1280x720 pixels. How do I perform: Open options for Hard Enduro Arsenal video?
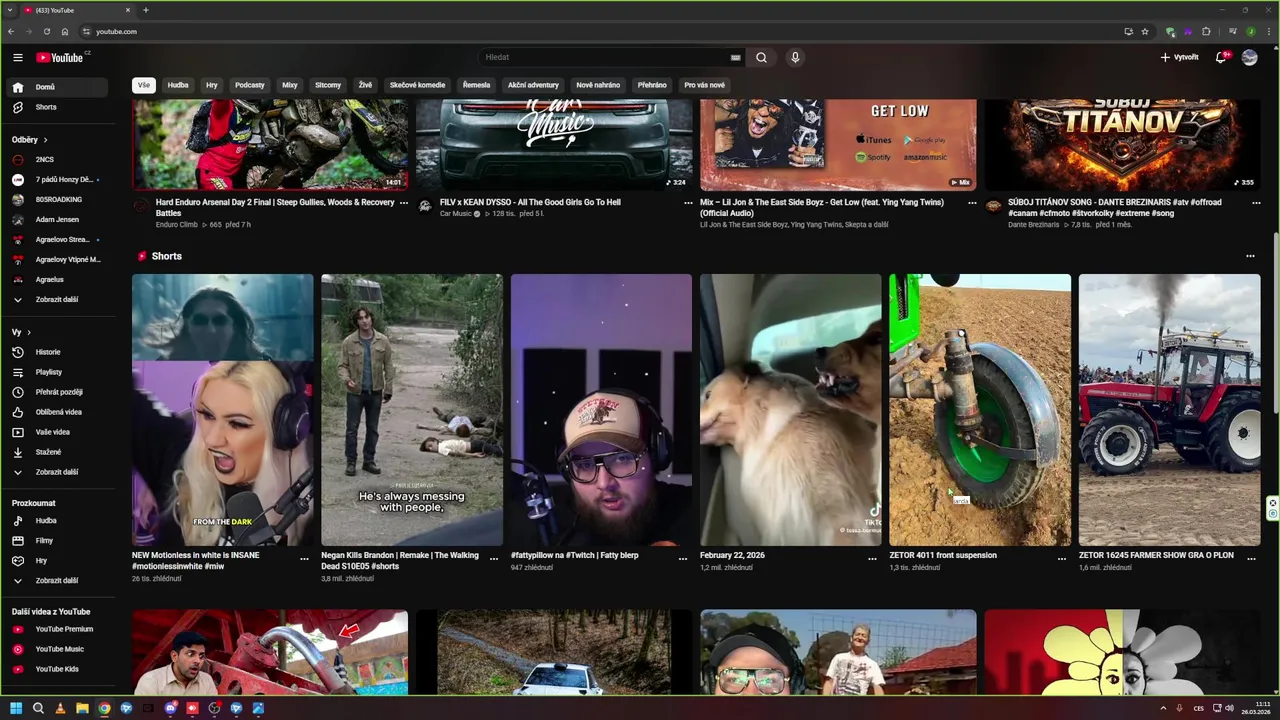click(404, 202)
